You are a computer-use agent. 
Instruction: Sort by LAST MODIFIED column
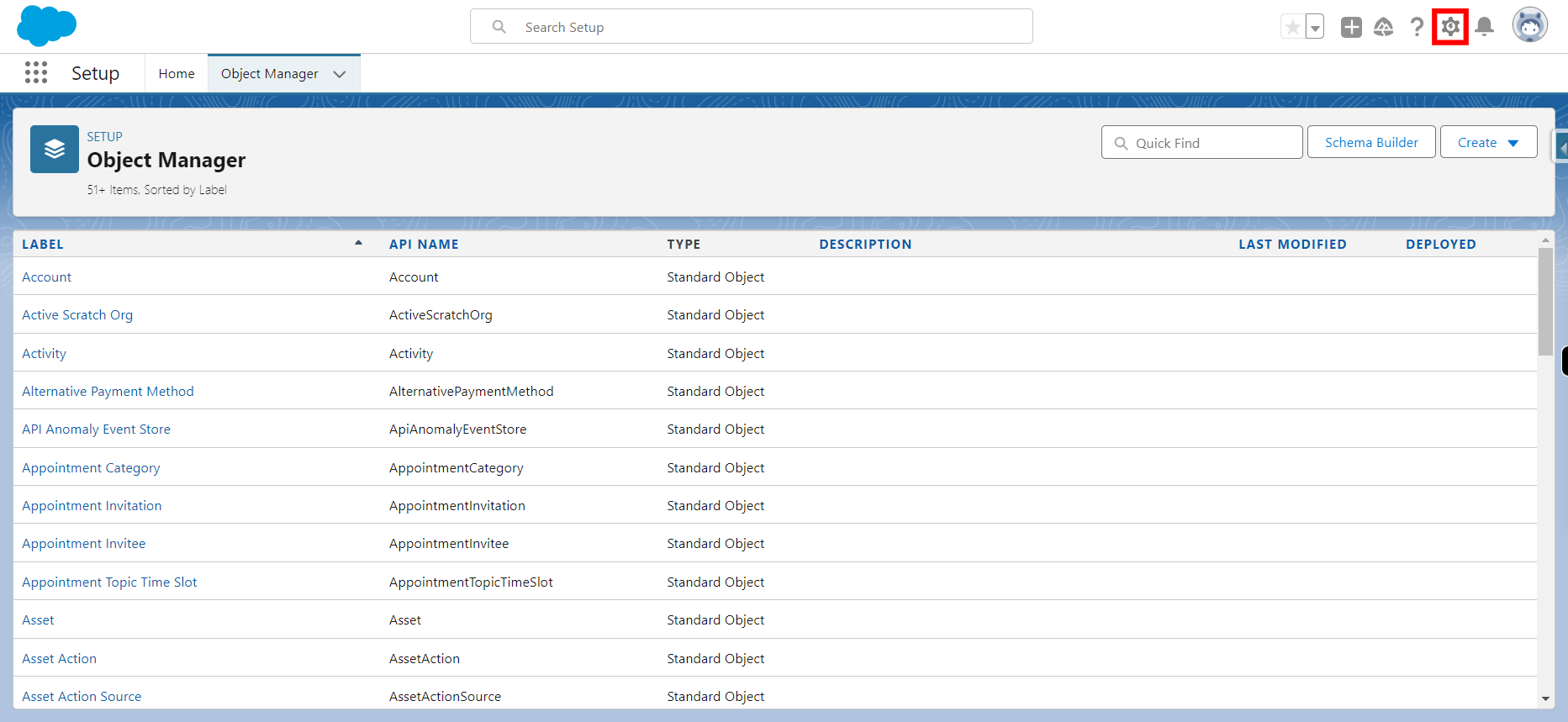click(1292, 244)
